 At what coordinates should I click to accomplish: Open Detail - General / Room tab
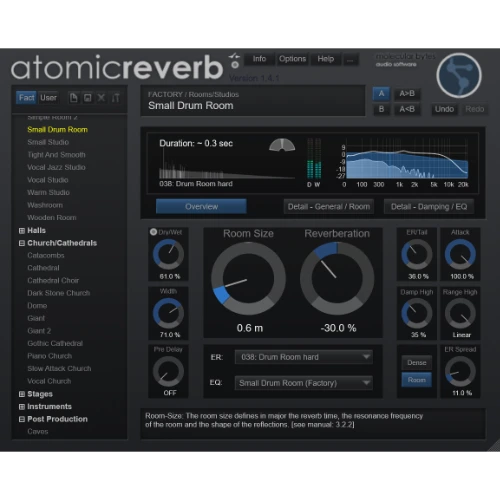[329, 207]
